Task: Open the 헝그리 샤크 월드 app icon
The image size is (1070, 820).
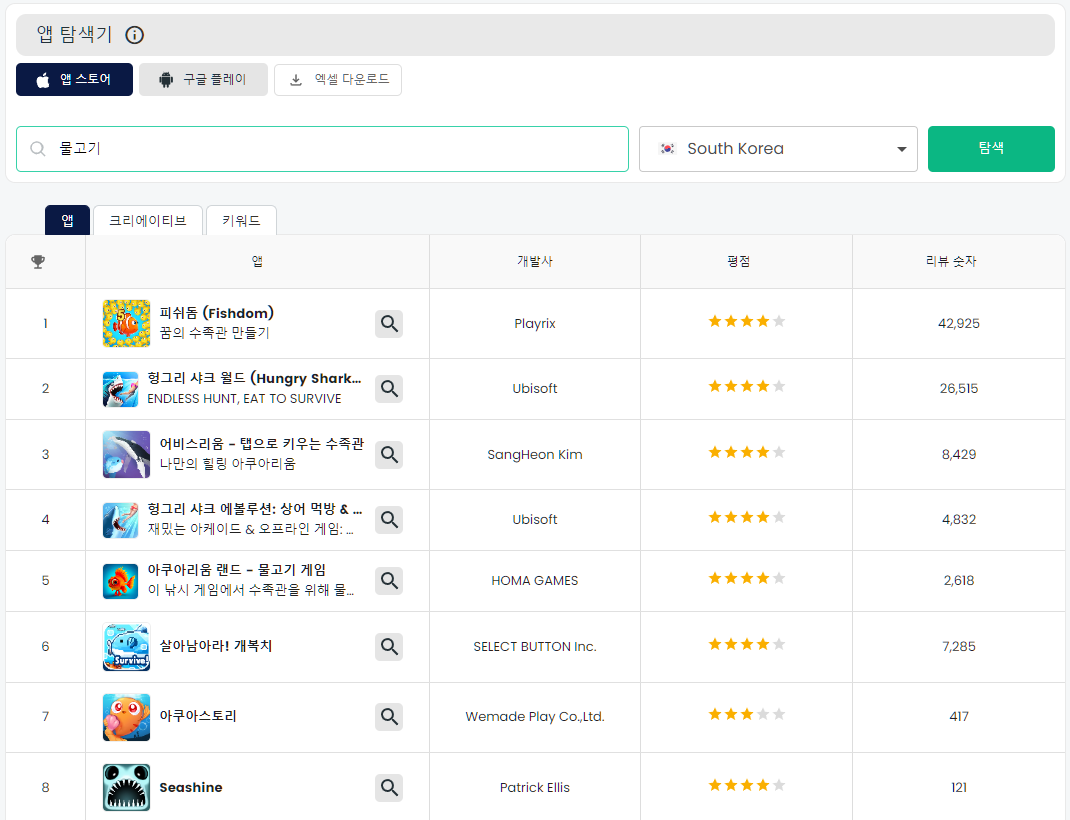Action: click(121, 390)
